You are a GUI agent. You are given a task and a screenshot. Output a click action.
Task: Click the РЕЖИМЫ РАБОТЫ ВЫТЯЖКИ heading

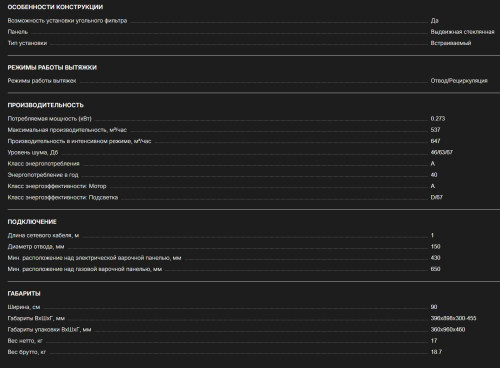tap(52, 67)
